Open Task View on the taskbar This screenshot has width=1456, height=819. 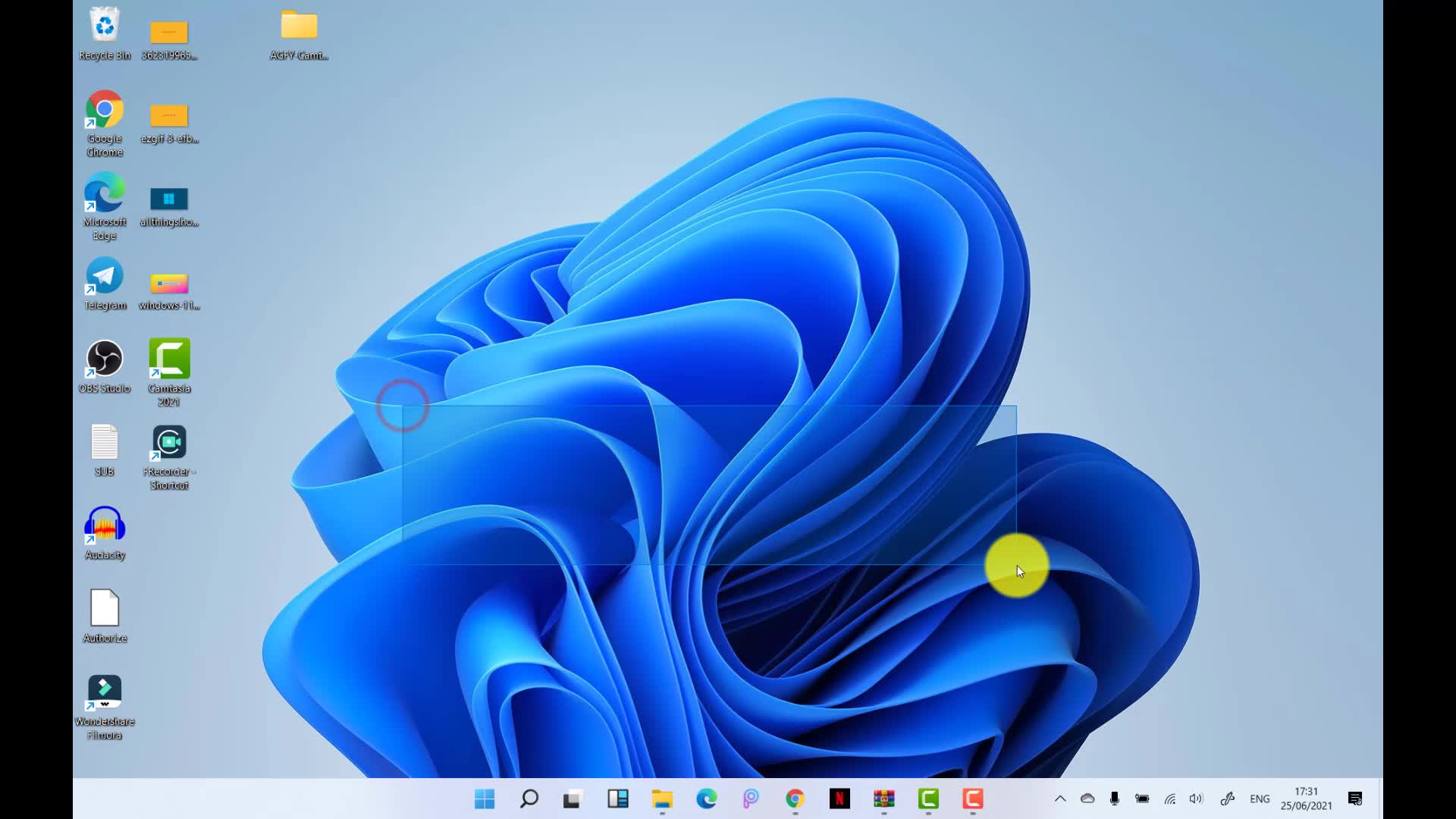[x=572, y=799]
